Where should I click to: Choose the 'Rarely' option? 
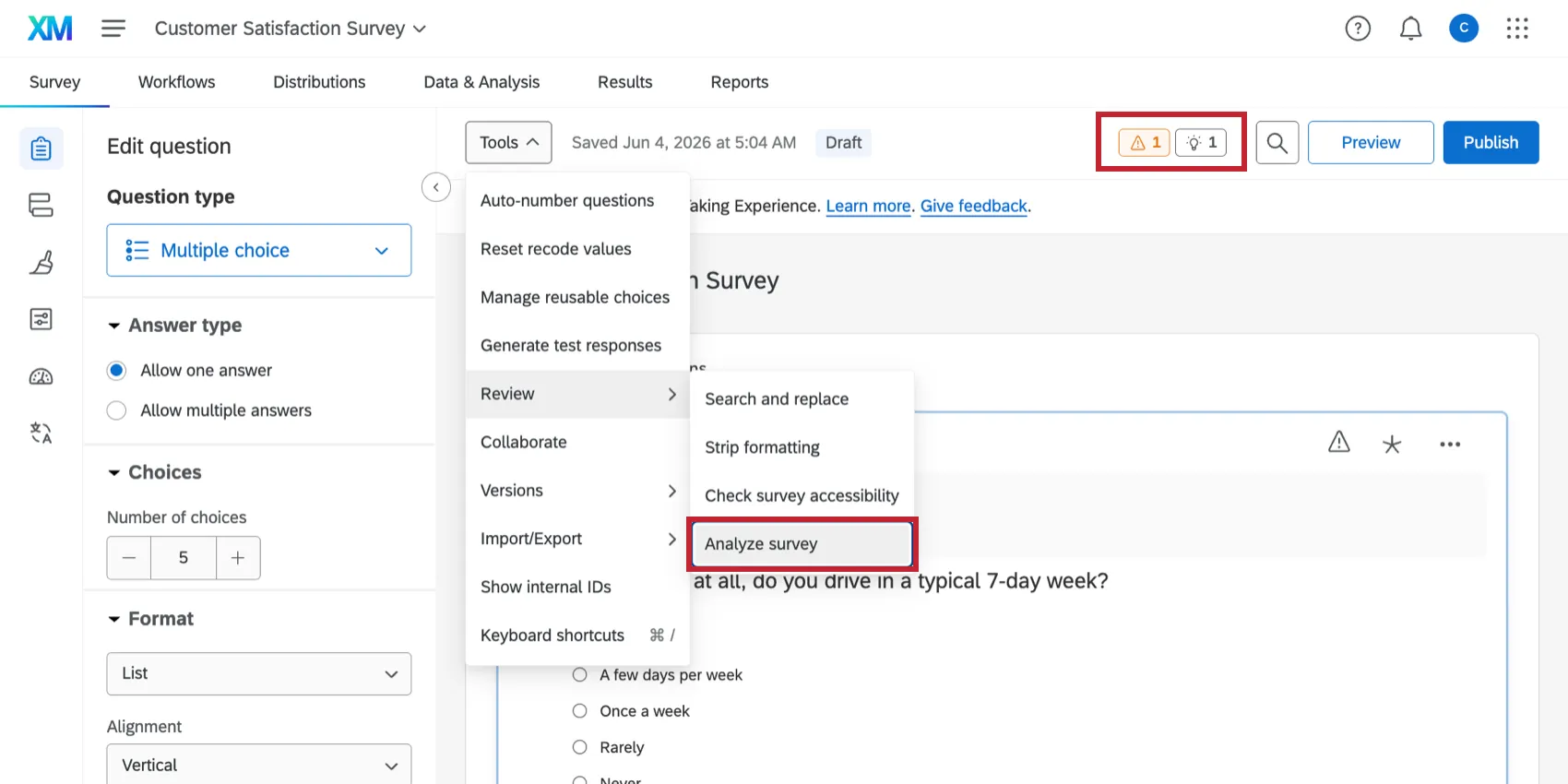pyautogui.click(x=579, y=747)
